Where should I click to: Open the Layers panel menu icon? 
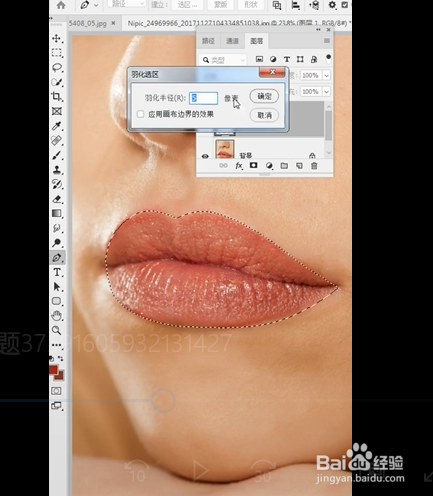pyautogui.click(x=327, y=41)
